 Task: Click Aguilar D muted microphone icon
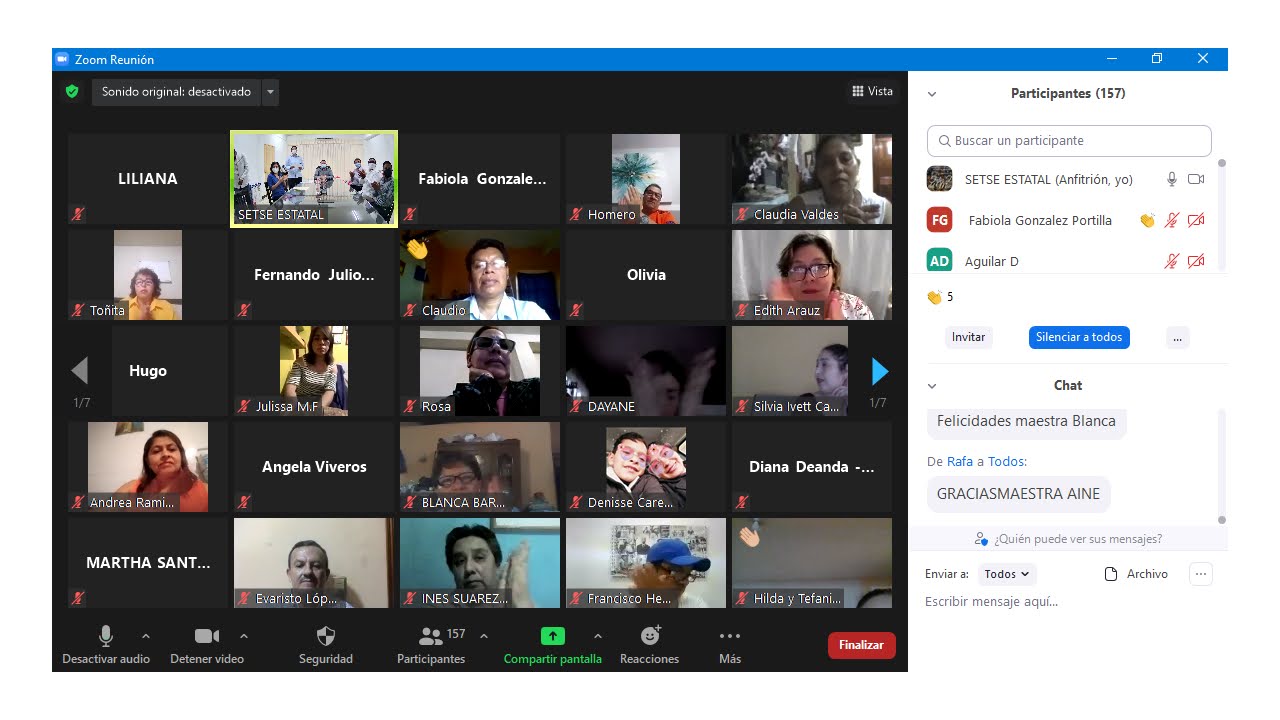[1172, 261]
